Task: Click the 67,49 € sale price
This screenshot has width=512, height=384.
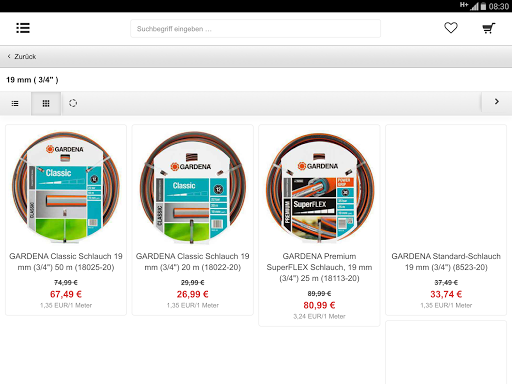Action: [x=66, y=294]
